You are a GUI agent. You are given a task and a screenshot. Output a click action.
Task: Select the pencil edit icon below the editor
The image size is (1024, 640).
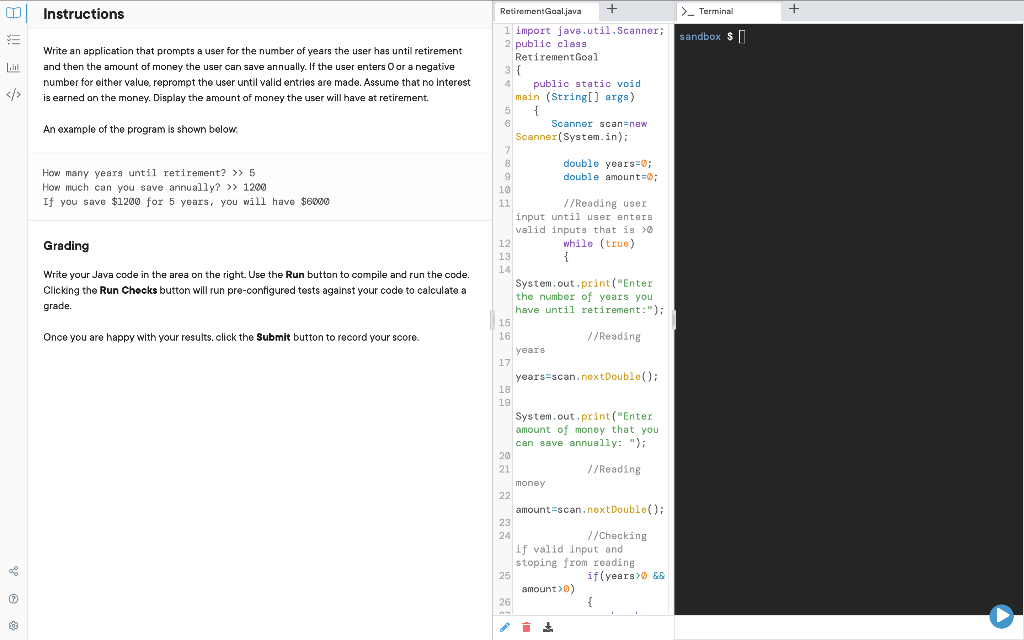coord(504,626)
